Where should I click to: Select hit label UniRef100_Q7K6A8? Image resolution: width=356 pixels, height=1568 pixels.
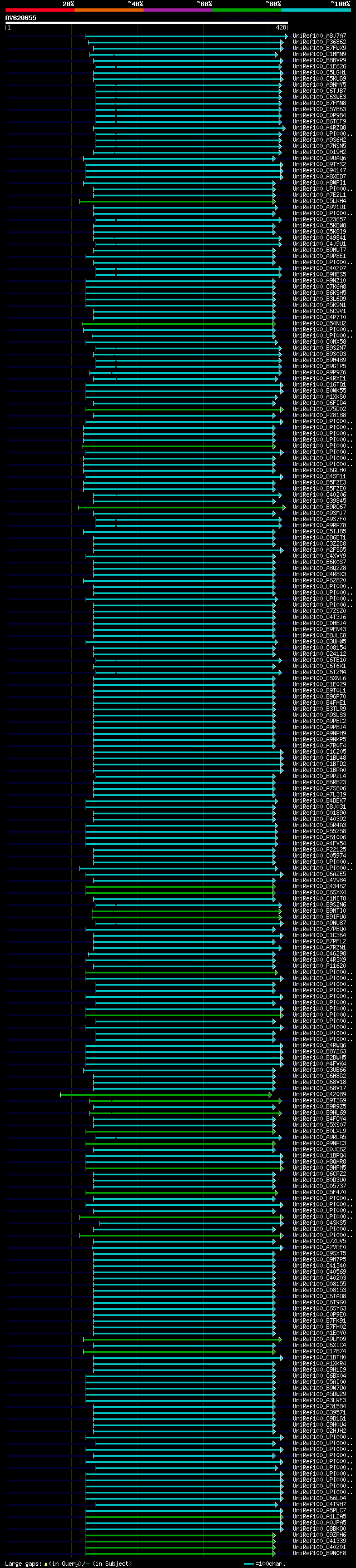[x=319, y=288]
